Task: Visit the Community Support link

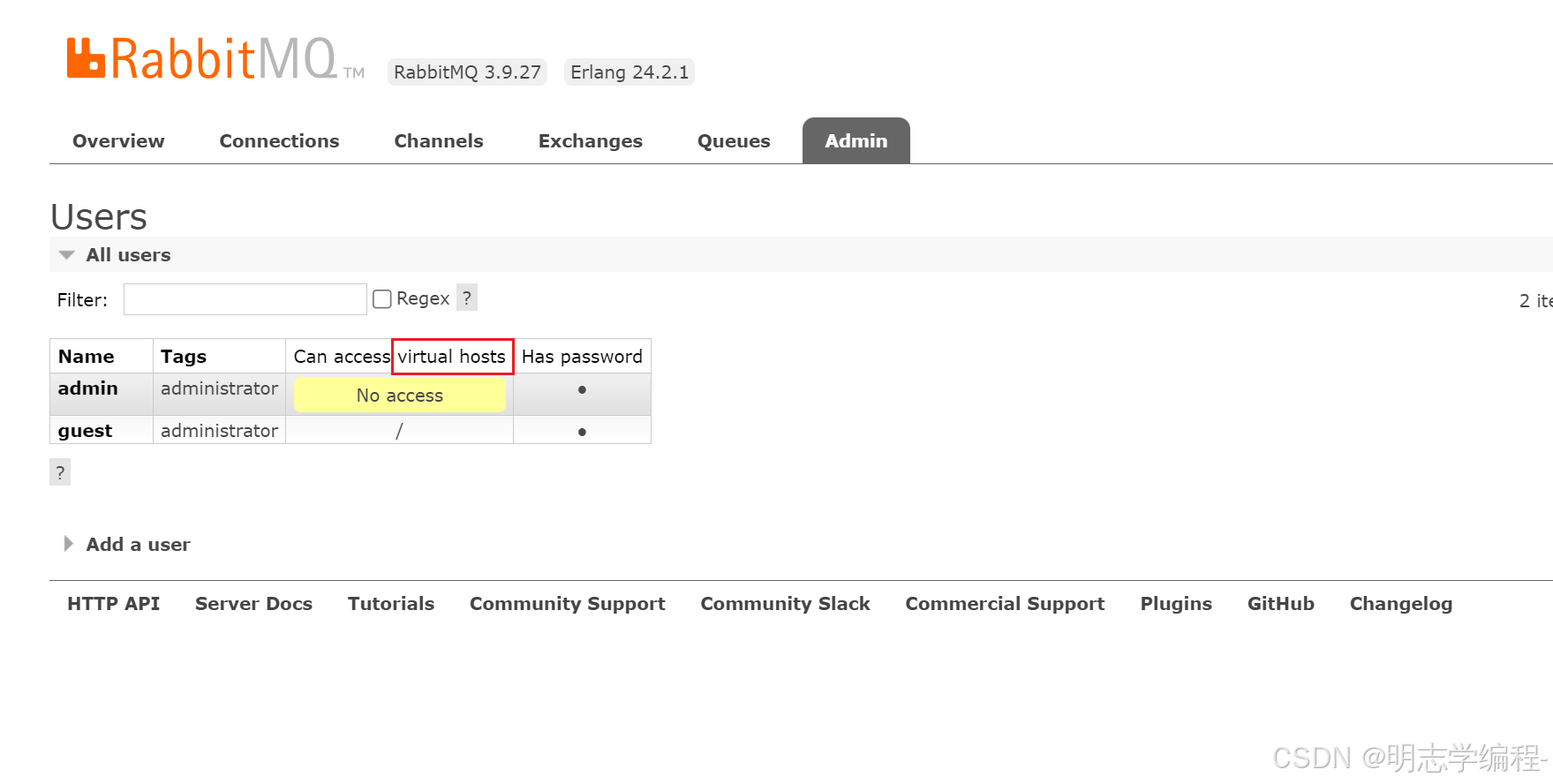Action: (x=568, y=604)
